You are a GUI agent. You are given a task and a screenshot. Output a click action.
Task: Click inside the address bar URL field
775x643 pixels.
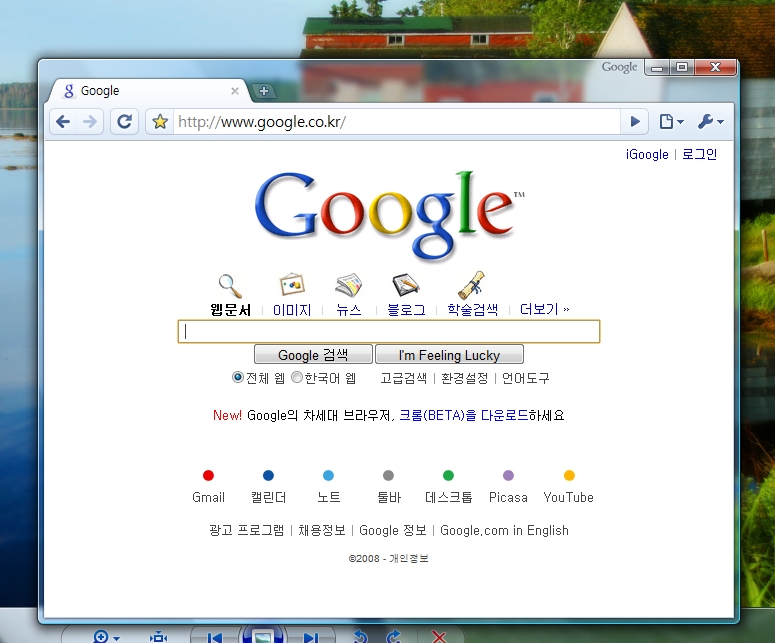point(397,122)
